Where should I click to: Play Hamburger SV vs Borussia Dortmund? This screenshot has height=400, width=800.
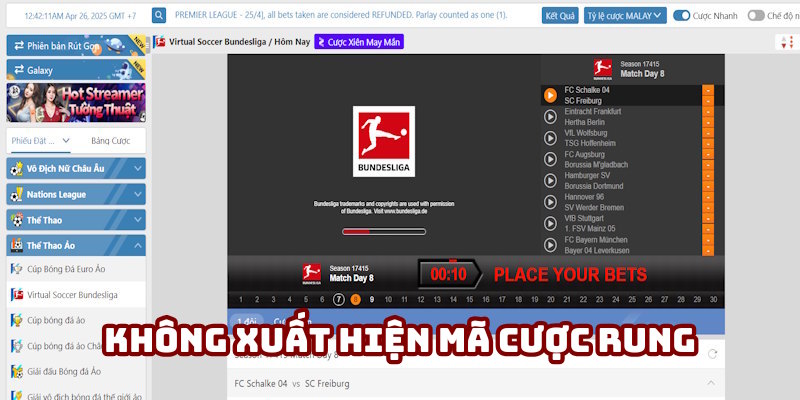click(550, 181)
